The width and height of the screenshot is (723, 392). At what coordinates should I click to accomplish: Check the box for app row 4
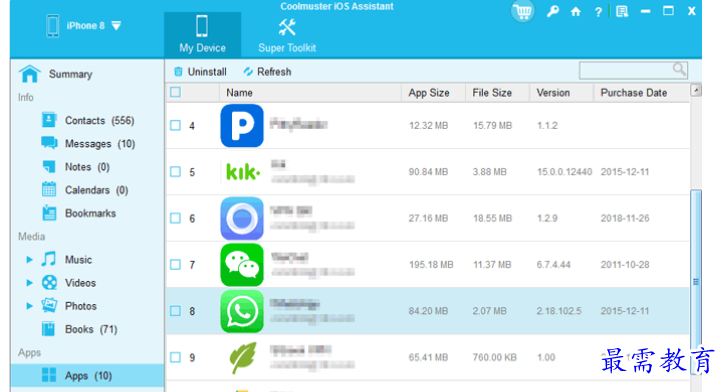[175, 125]
